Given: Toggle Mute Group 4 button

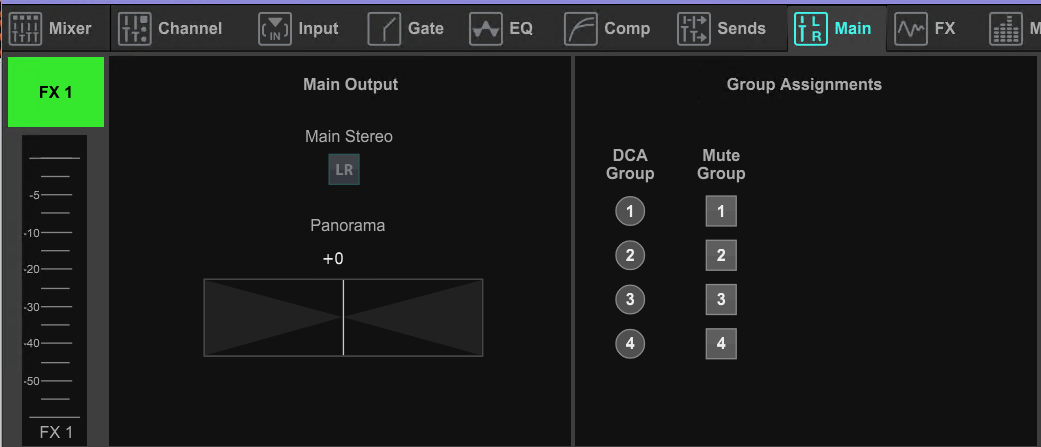Looking at the screenshot, I should (721, 343).
